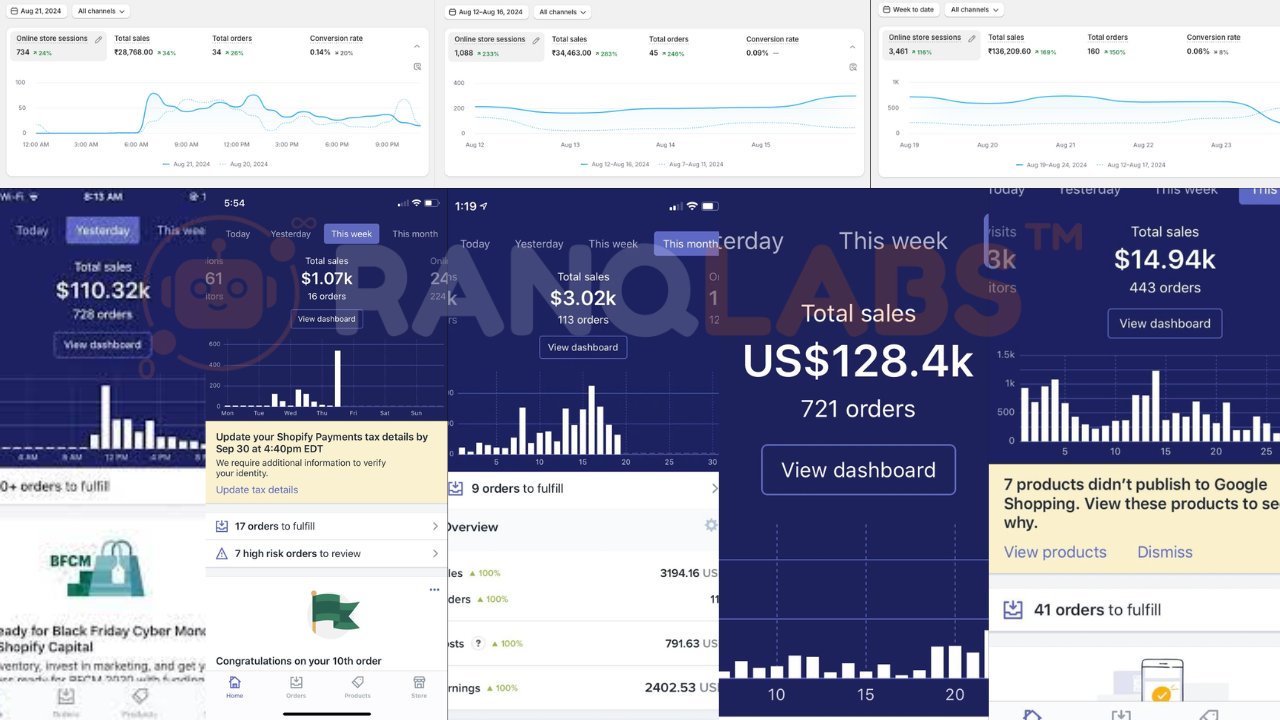1280x720 pixels.
Task: Expand the 17 orders to fulfill row
Action: [x=435, y=526]
